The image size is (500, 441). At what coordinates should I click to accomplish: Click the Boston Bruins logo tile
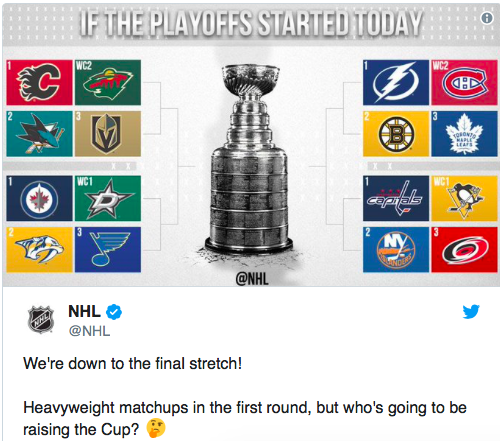click(x=396, y=134)
